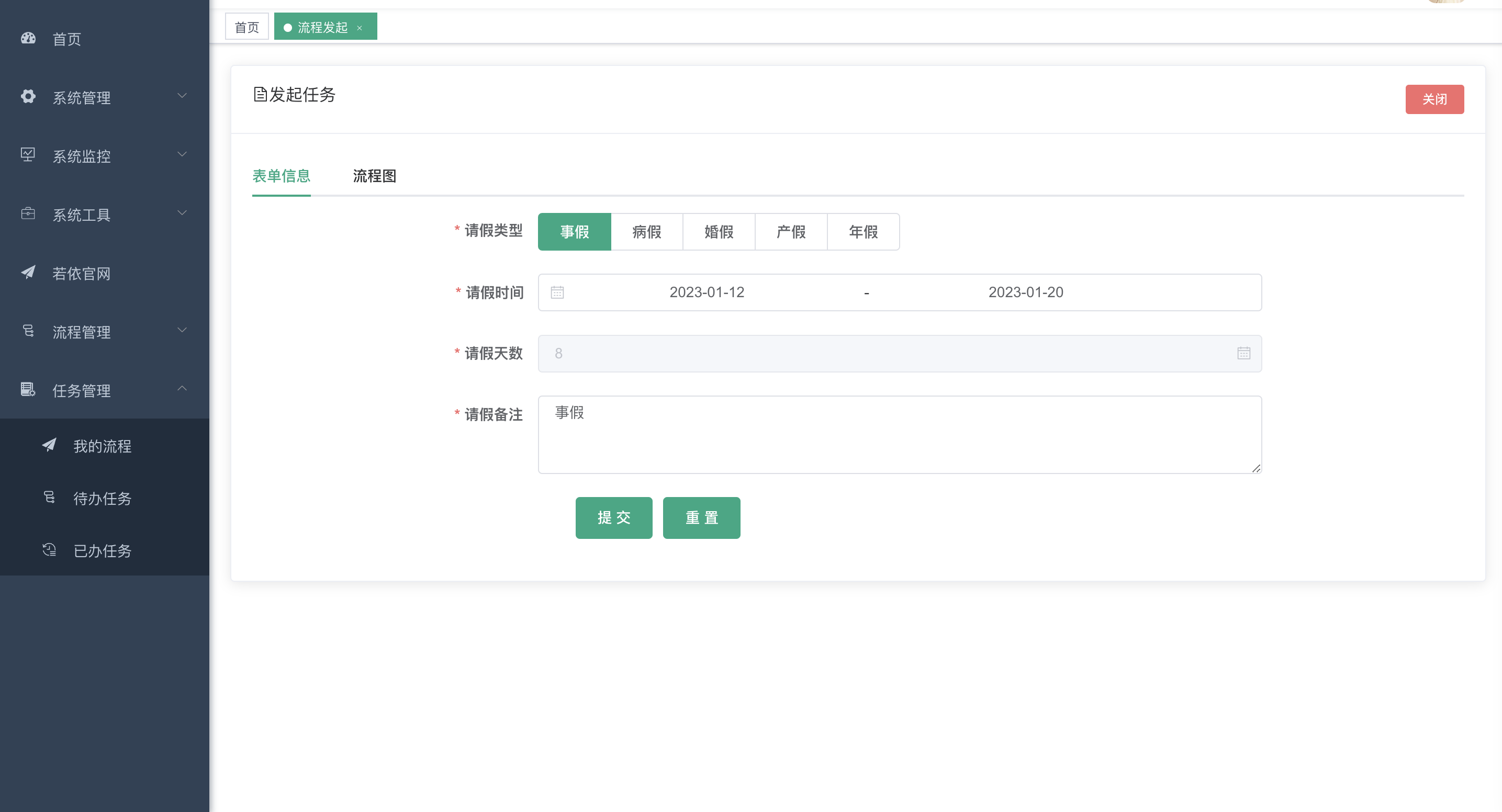Click the monitor icon for 系统监控
1502x812 pixels.
(28, 155)
